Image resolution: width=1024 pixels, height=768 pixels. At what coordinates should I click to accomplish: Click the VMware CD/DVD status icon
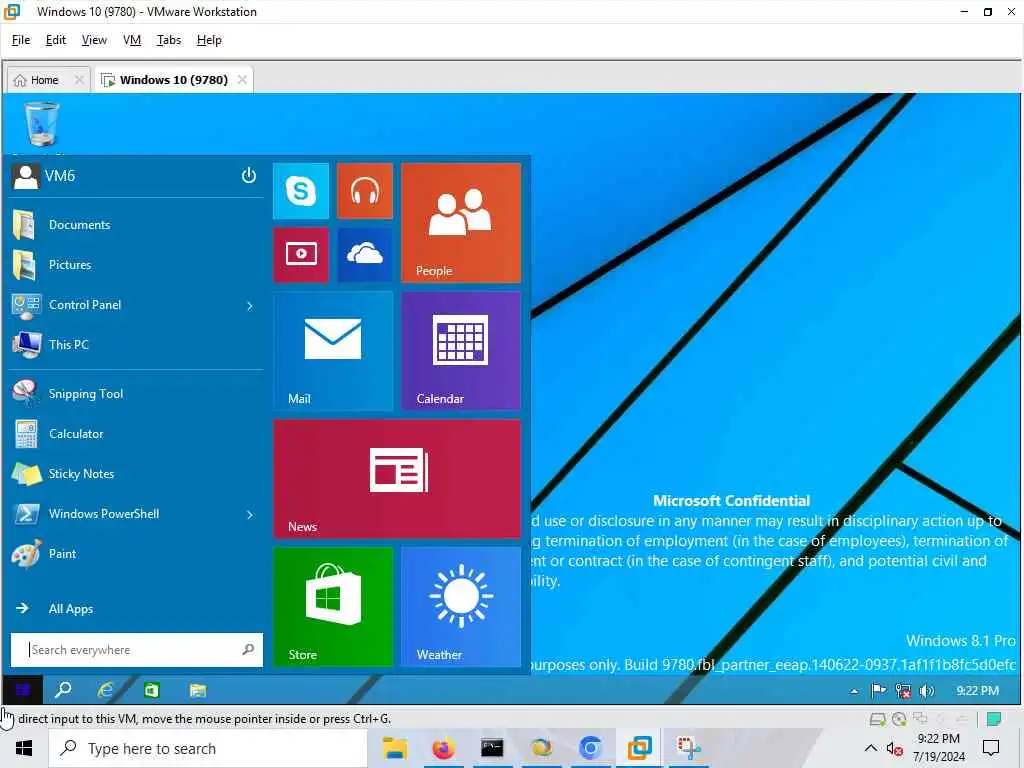tap(899, 719)
